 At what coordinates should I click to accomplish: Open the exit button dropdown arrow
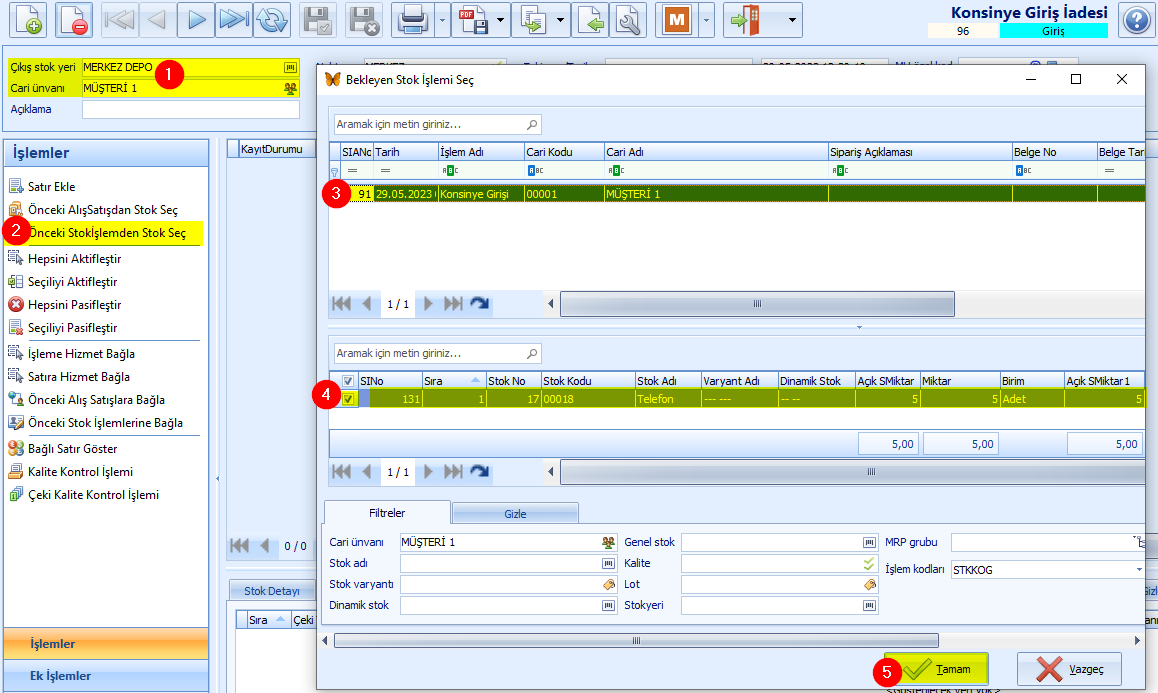pos(792,20)
